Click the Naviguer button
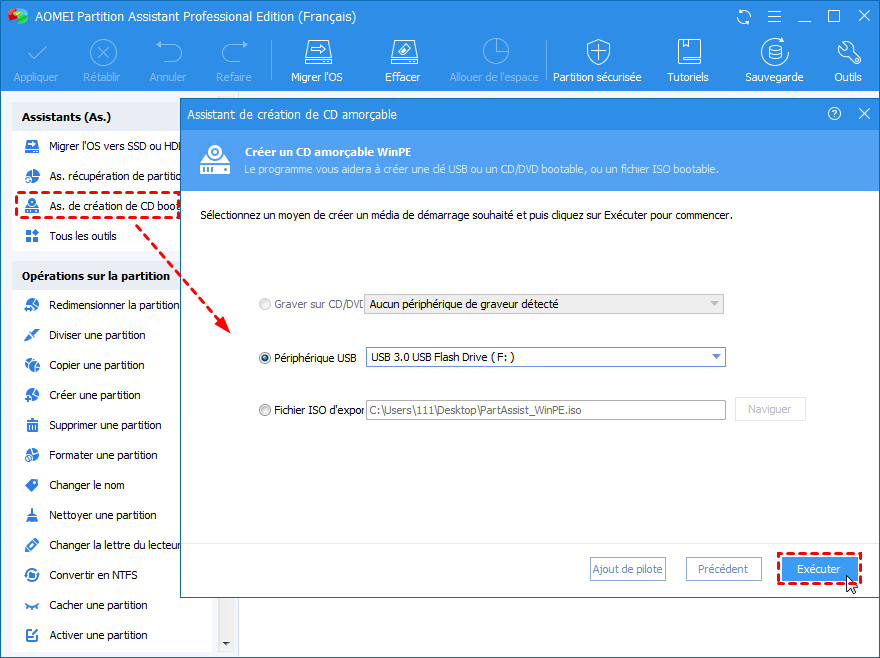The width and height of the screenshot is (880, 658). pyautogui.click(x=770, y=409)
